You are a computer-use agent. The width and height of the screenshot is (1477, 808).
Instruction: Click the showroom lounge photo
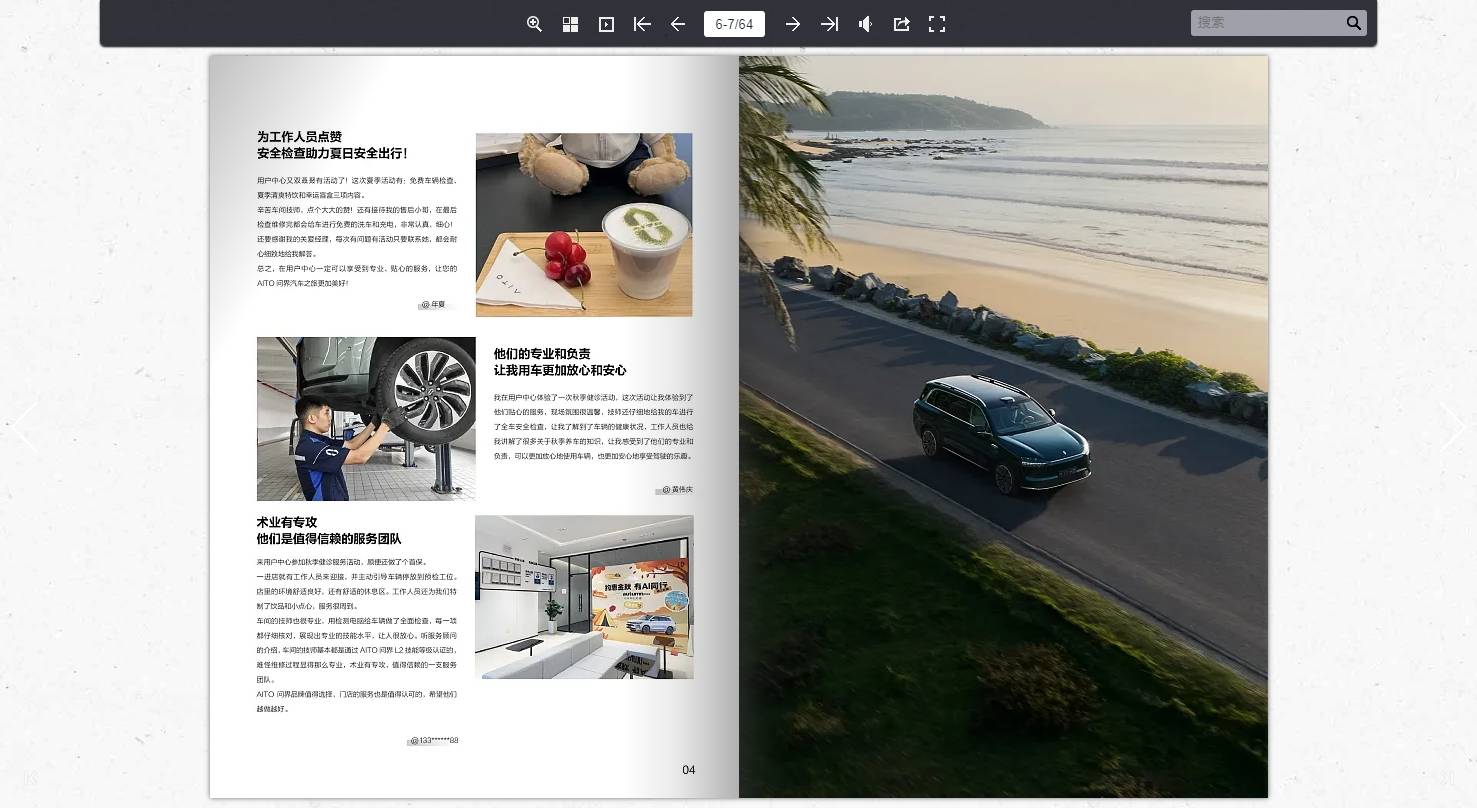[x=584, y=597]
